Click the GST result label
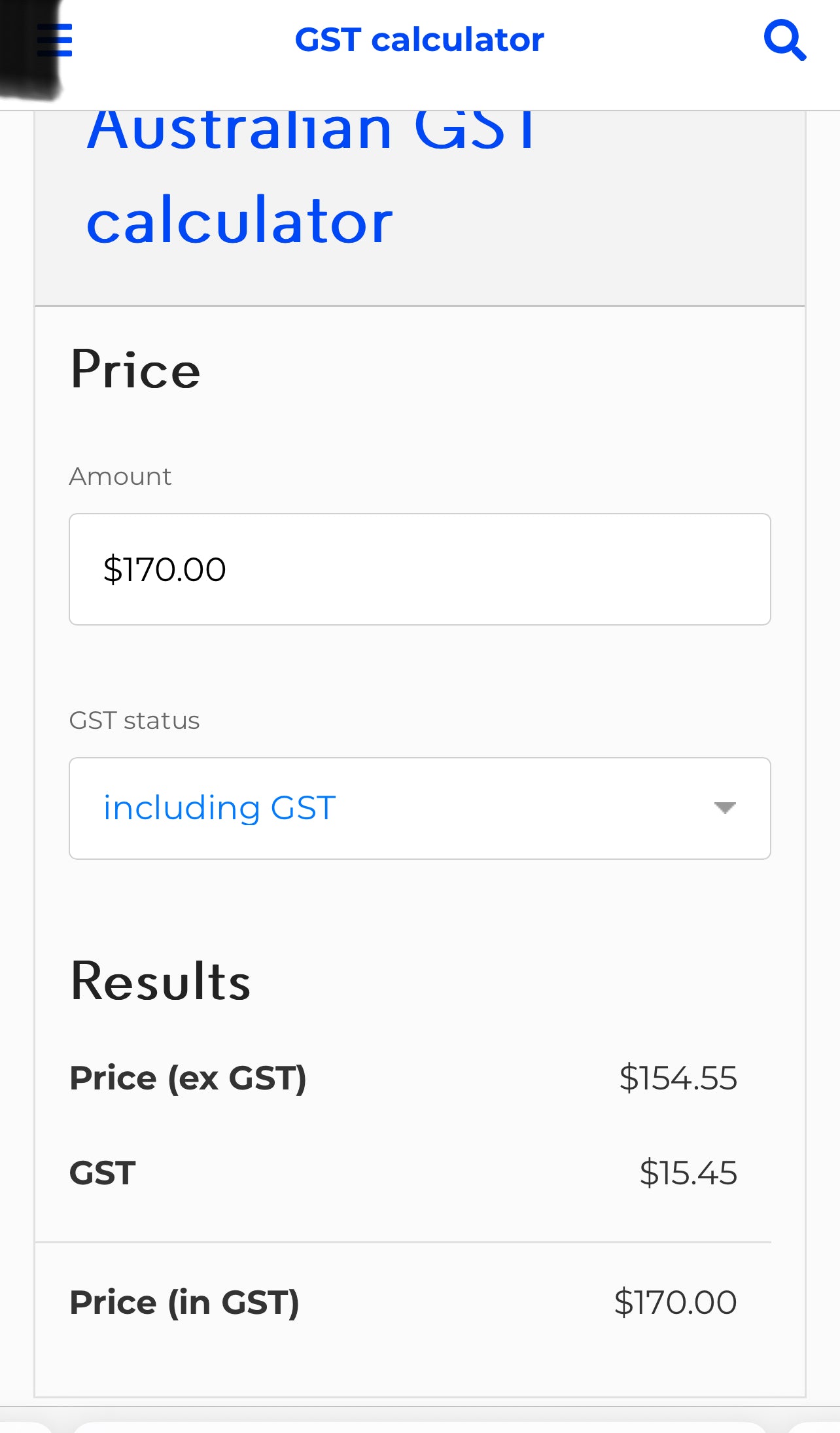The width and height of the screenshot is (840, 1433). pos(103,1173)
